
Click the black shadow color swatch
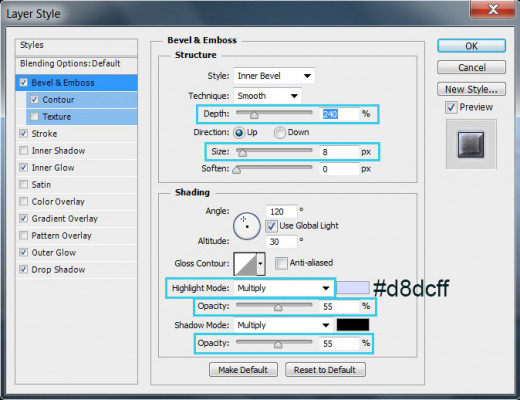(x=353, y=325)
